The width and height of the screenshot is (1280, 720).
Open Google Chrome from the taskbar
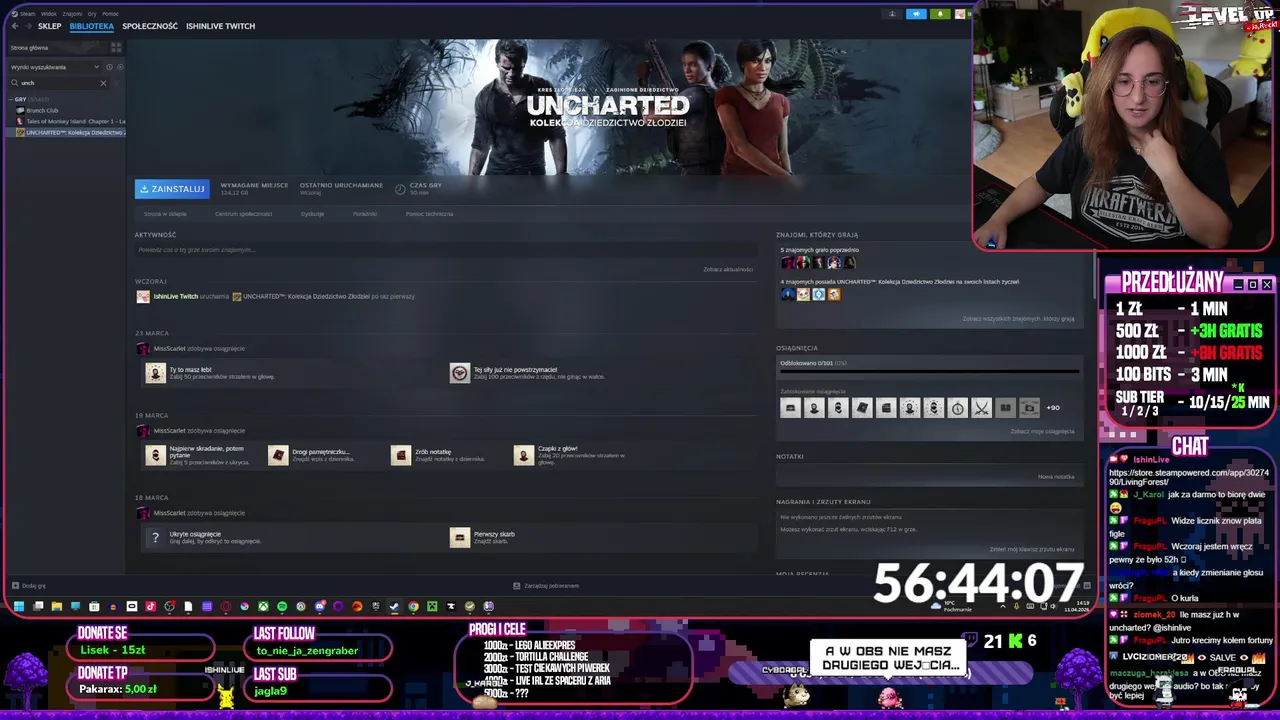coord(413,606)
